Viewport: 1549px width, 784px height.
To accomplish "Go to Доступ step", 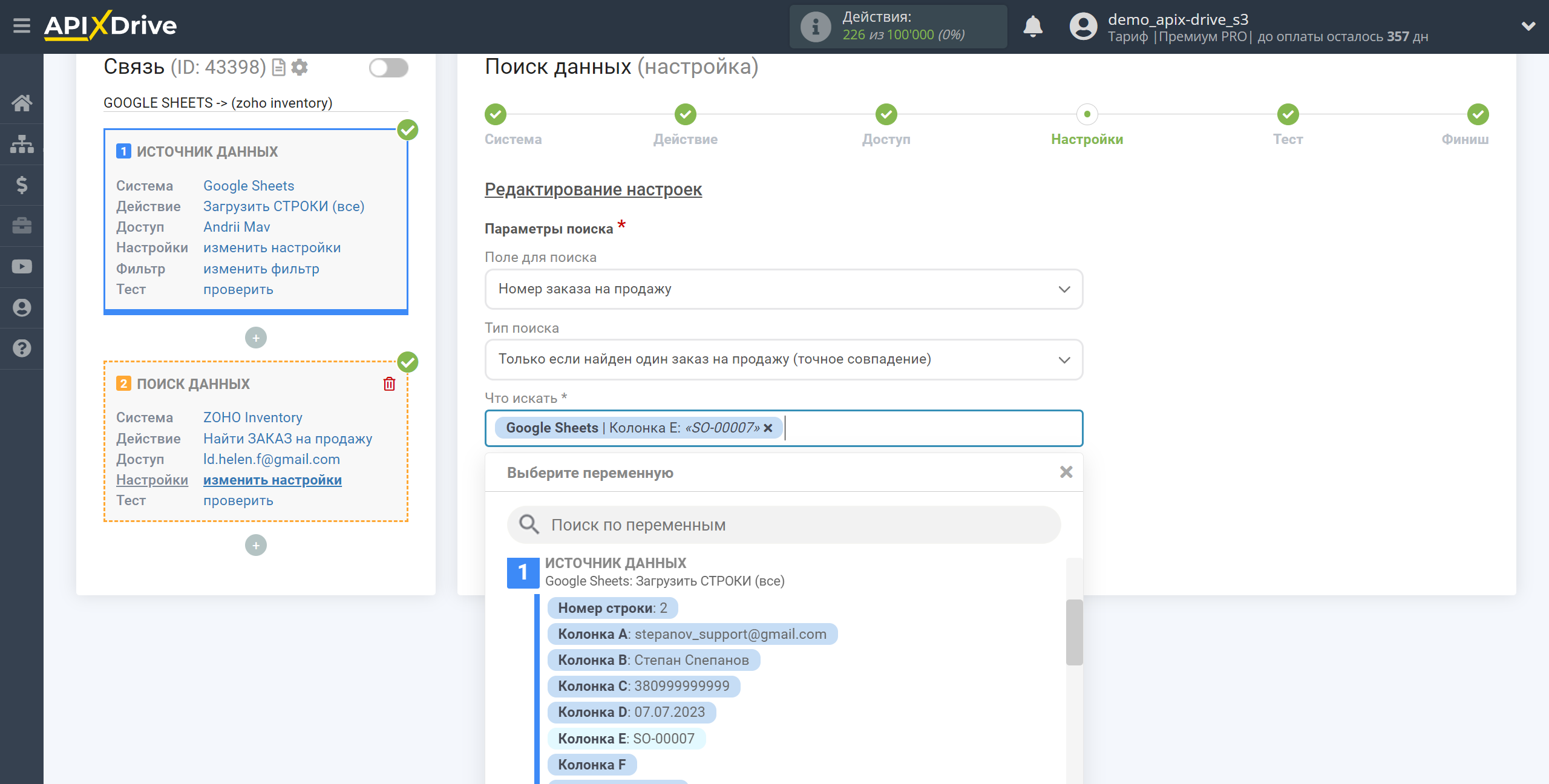I will click(886, 114).
